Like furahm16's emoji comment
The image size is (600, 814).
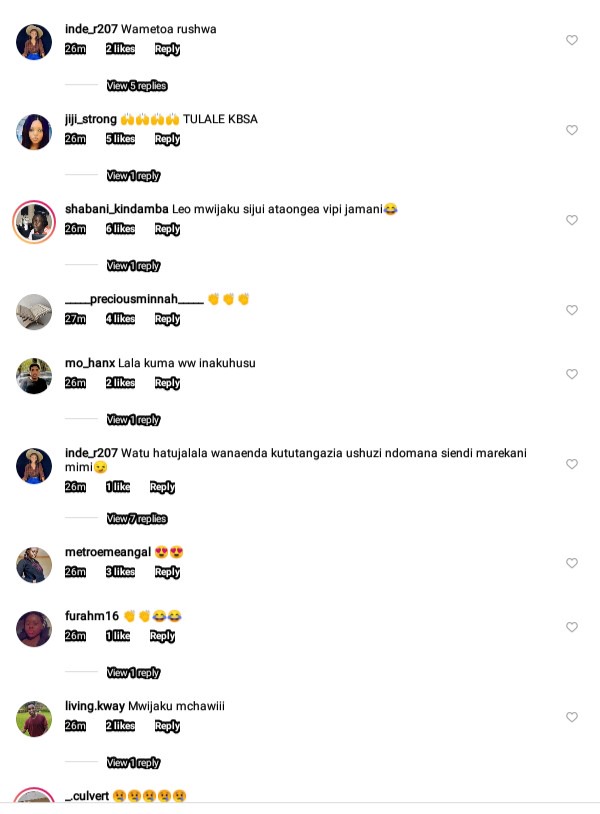click(x=571, y=627)
